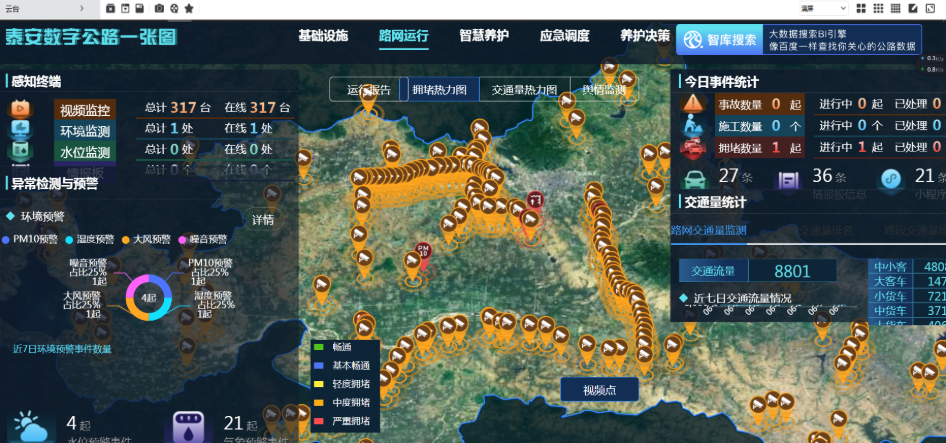The image size is (946, 443).
Task: Show the 交通量热力图 layer
Action: [x=524, y=89]
